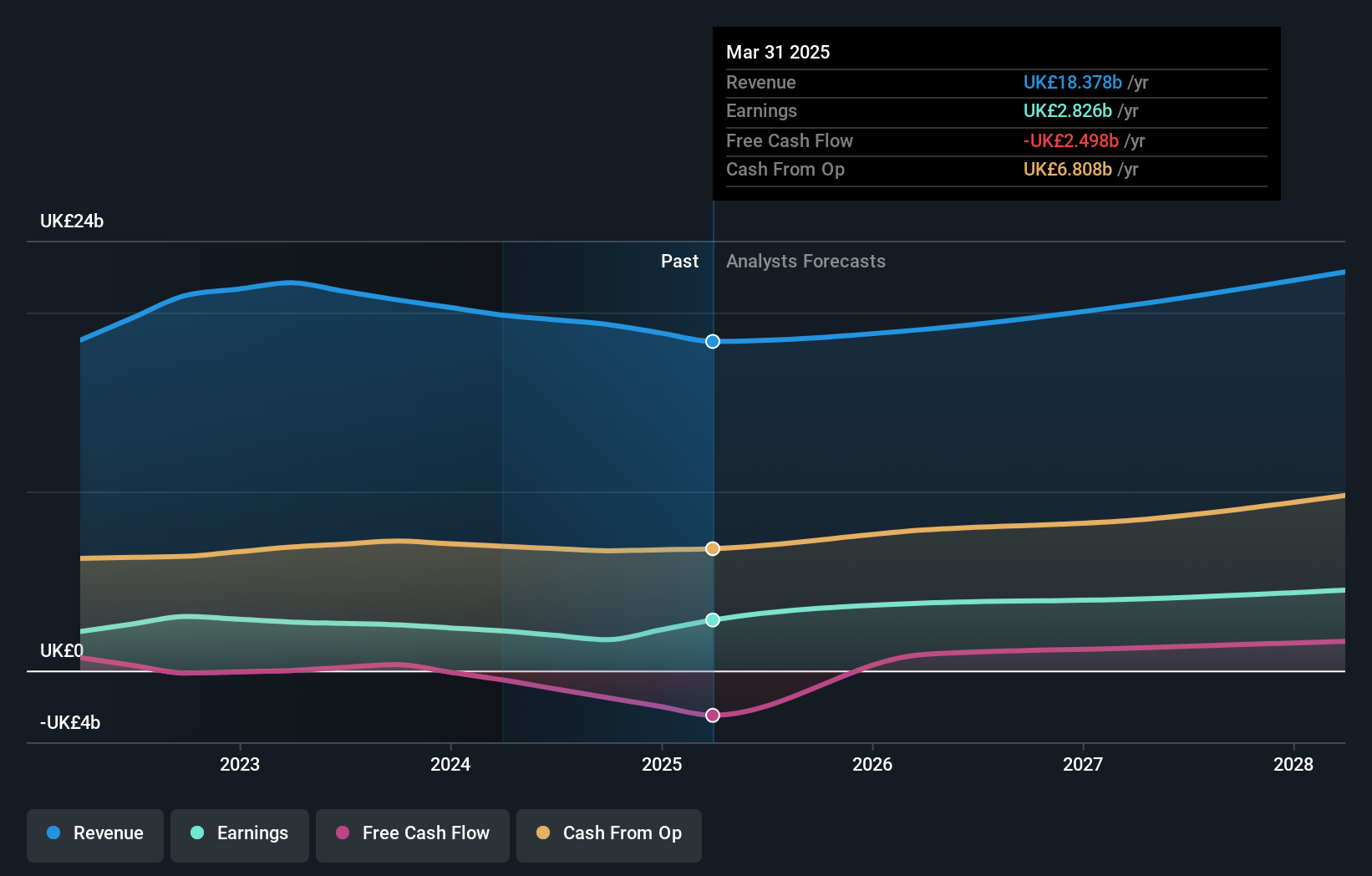Click the blue Revenue legend dot
Viewport: 1372px width, 876px height.
[x=53, y=833]
